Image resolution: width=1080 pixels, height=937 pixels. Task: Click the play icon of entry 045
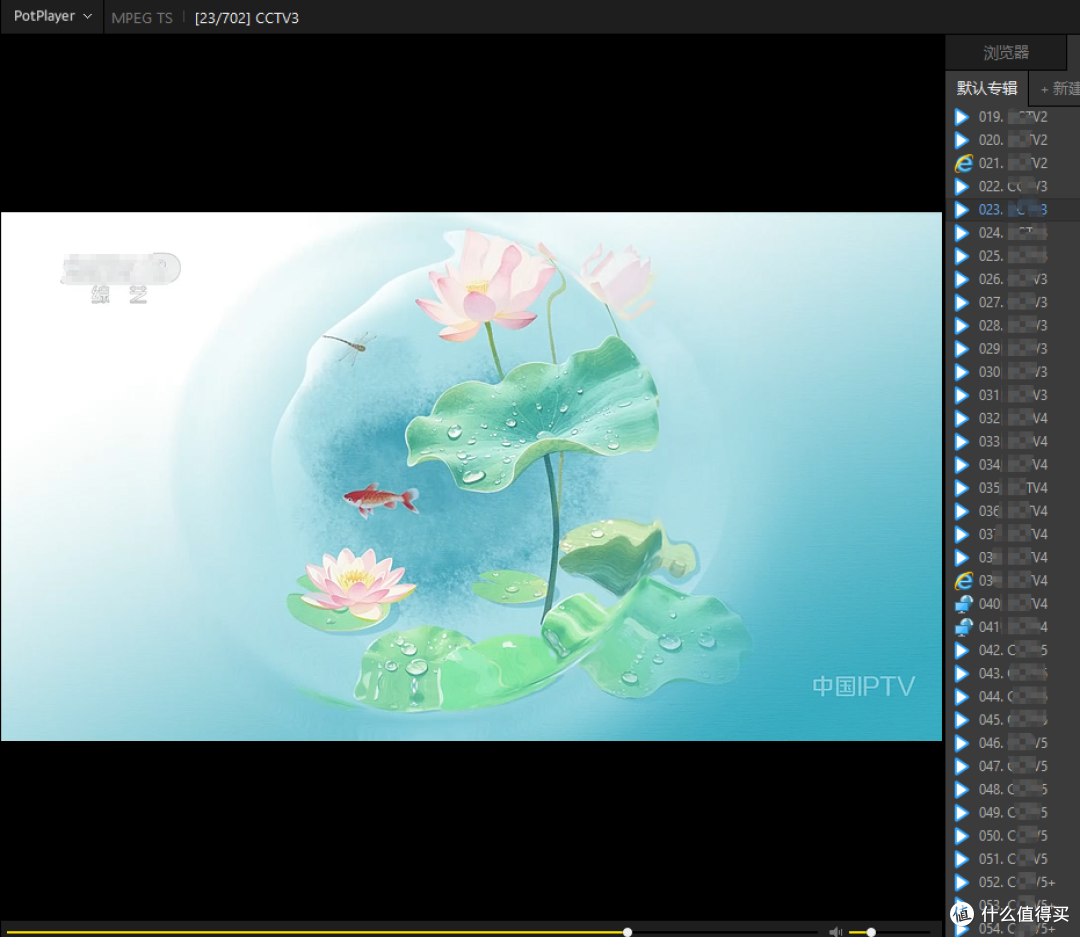[962, 720]
